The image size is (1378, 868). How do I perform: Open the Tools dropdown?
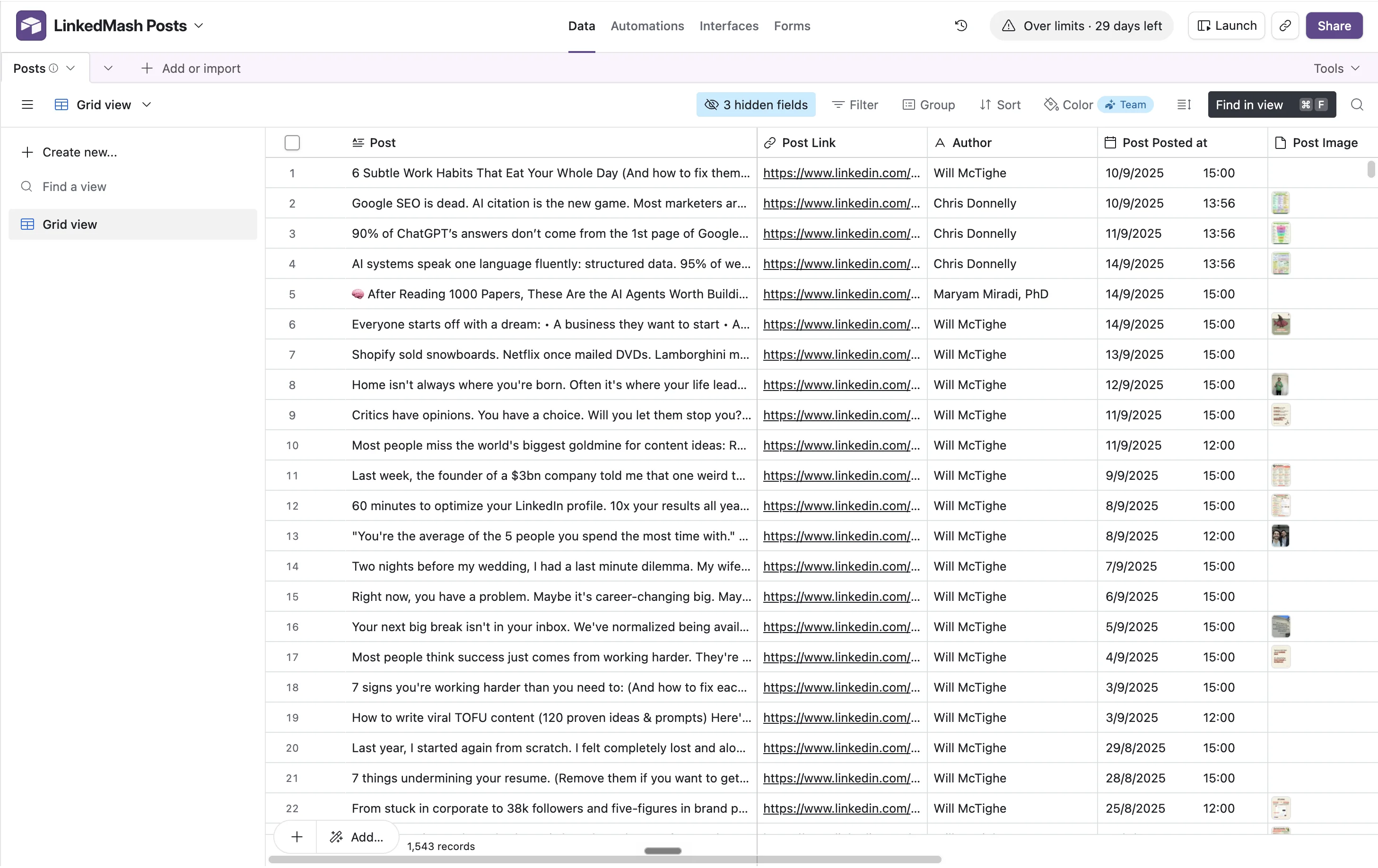[x=1336, y=68]
